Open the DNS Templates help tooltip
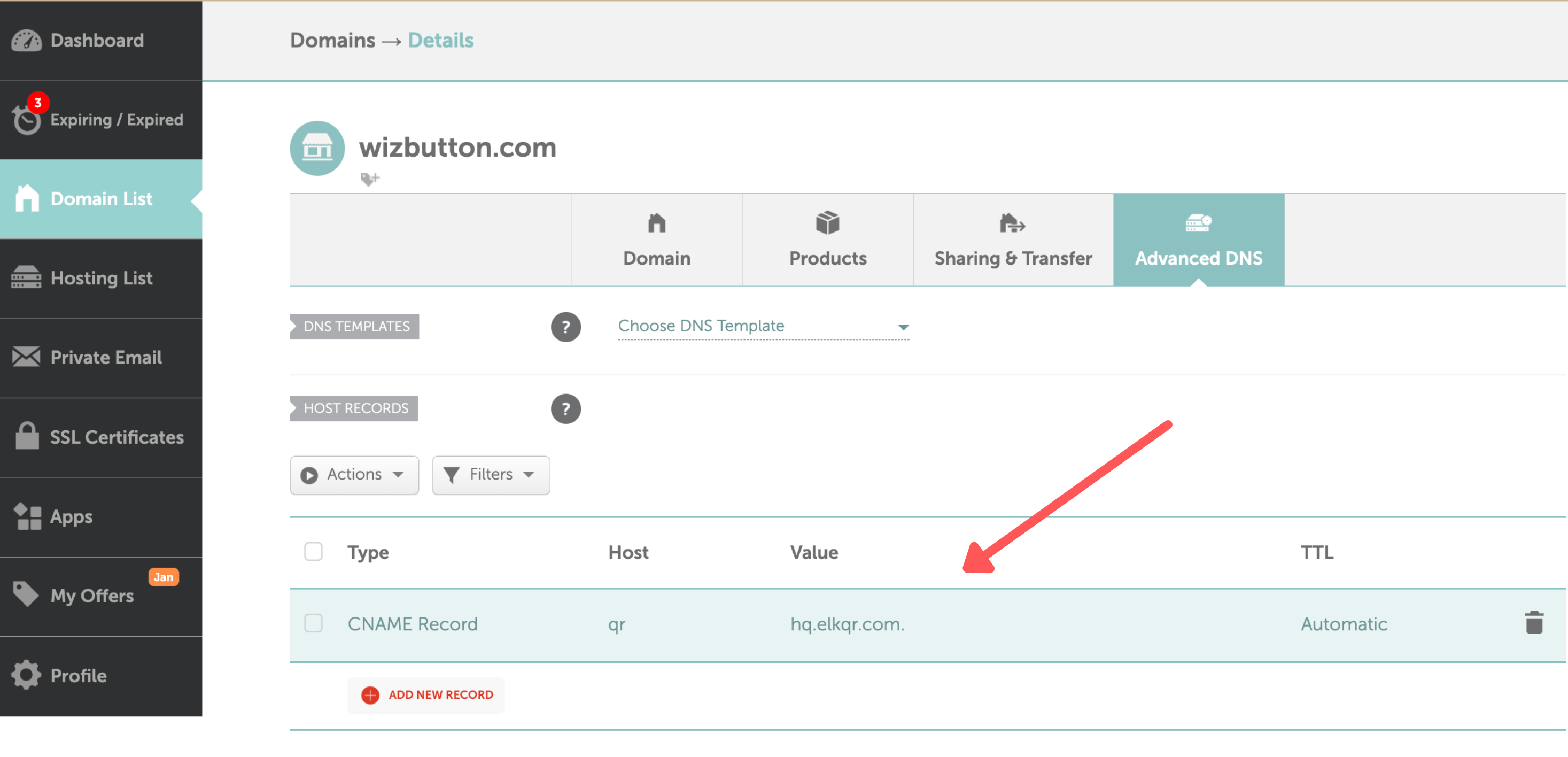The height and width of the screenshot is (757, 1568). tap(566, 327)
